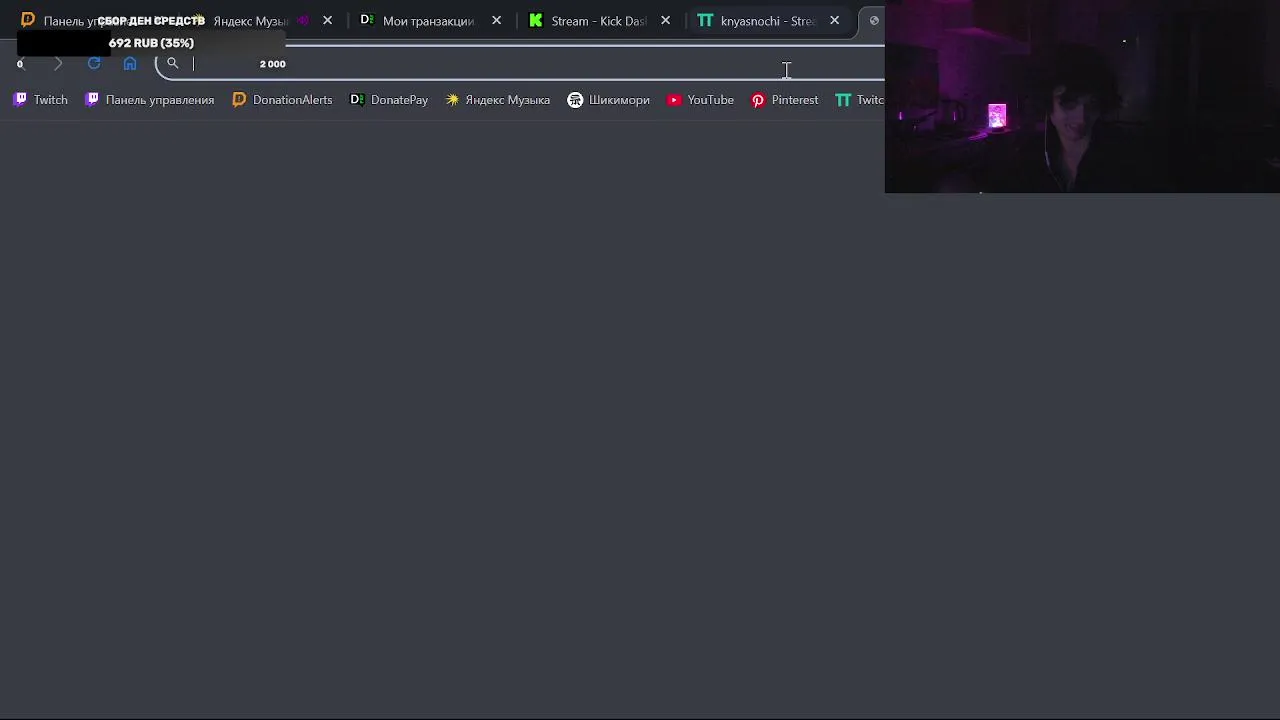
Task: Close the knyasnochi tab
Action: (834, 21)
